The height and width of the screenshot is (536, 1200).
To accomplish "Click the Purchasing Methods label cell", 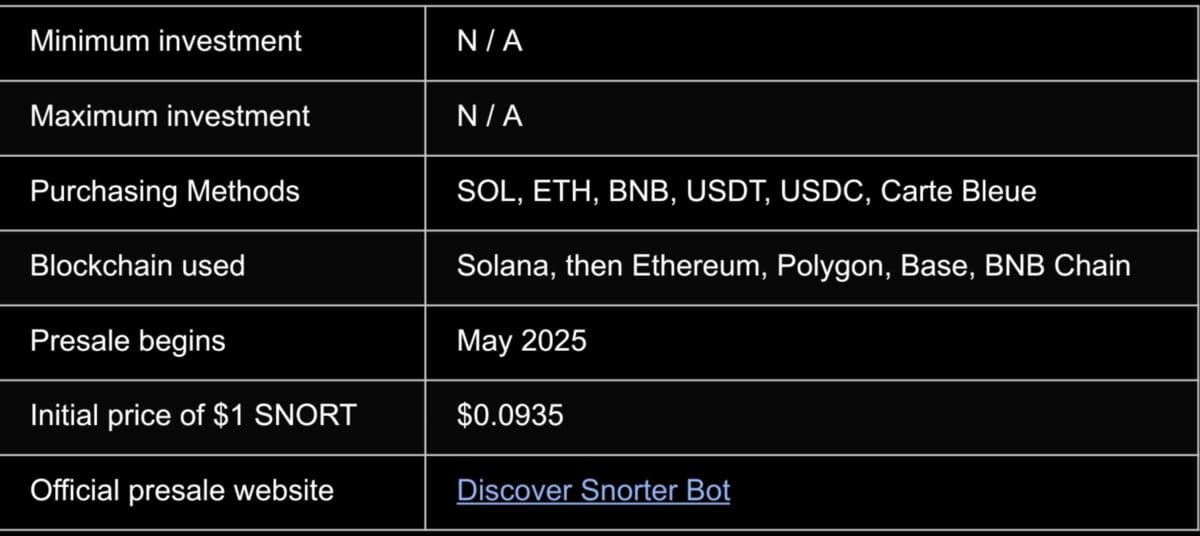I will coord(165,191).
